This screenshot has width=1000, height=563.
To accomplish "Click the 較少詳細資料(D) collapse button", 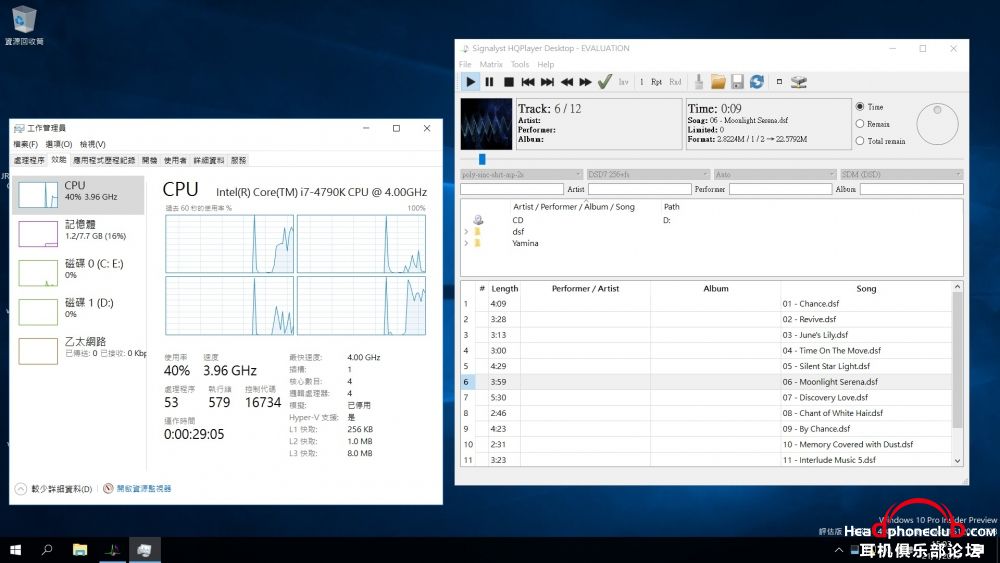I will coord(54,489).
